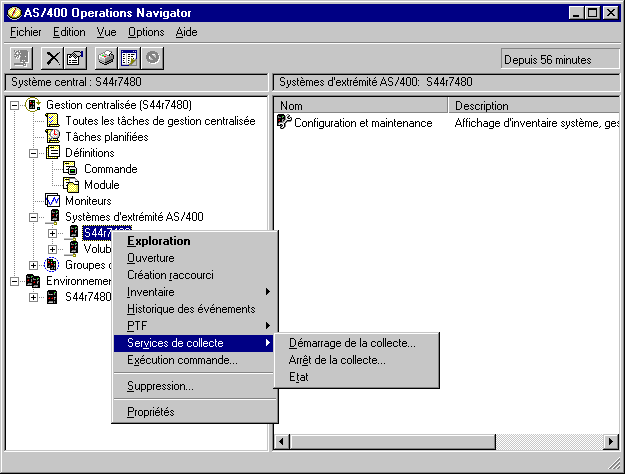Viewport: 625px width, 474px height.
Task: Open the PTF submenu entry
Action: (x=194, y=326)
